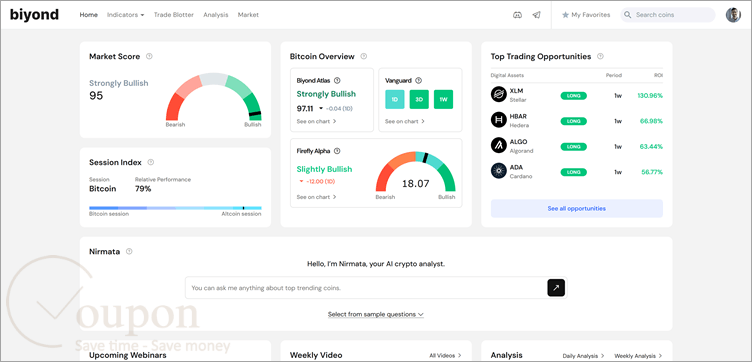
Task: Go to the Home tab
Action: [x=89, y=15]
